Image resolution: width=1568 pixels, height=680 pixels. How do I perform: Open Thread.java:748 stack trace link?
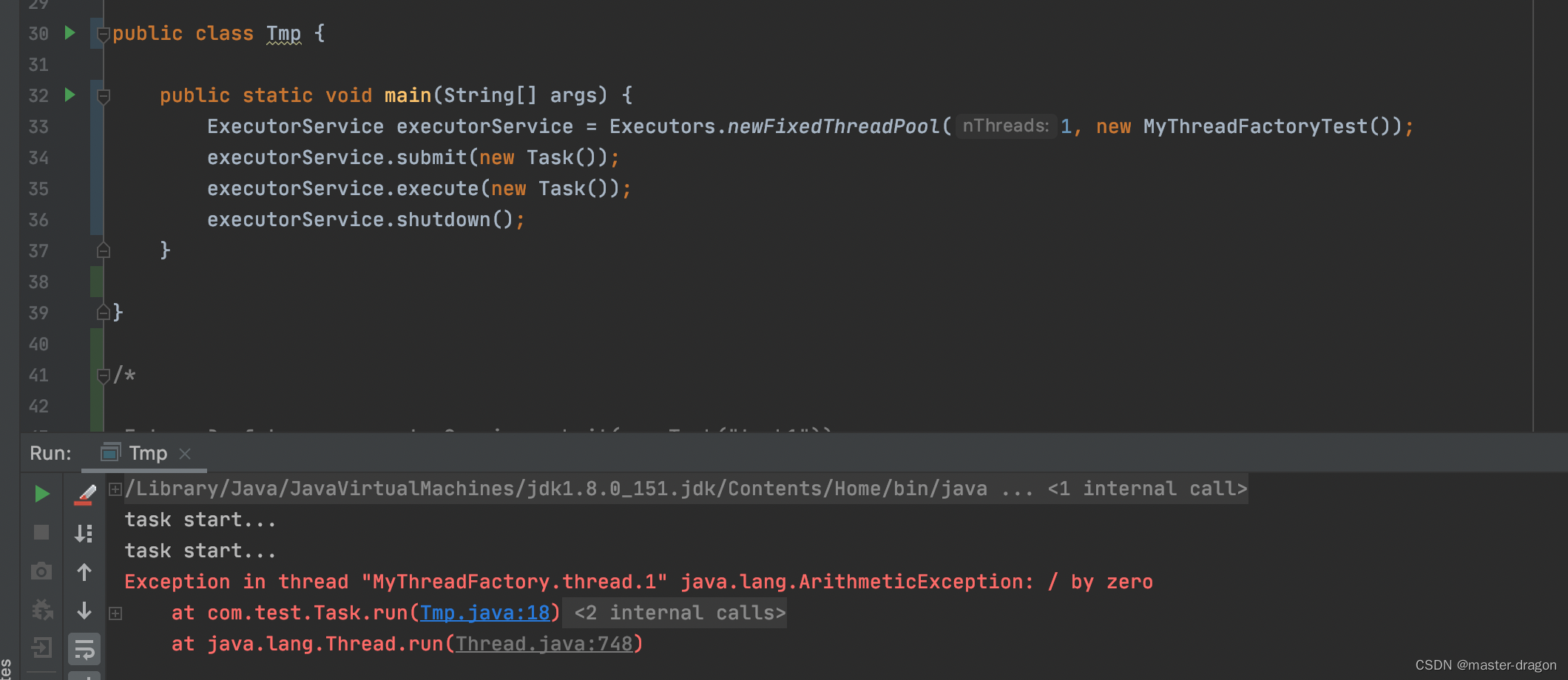click(x=544, y=644)
